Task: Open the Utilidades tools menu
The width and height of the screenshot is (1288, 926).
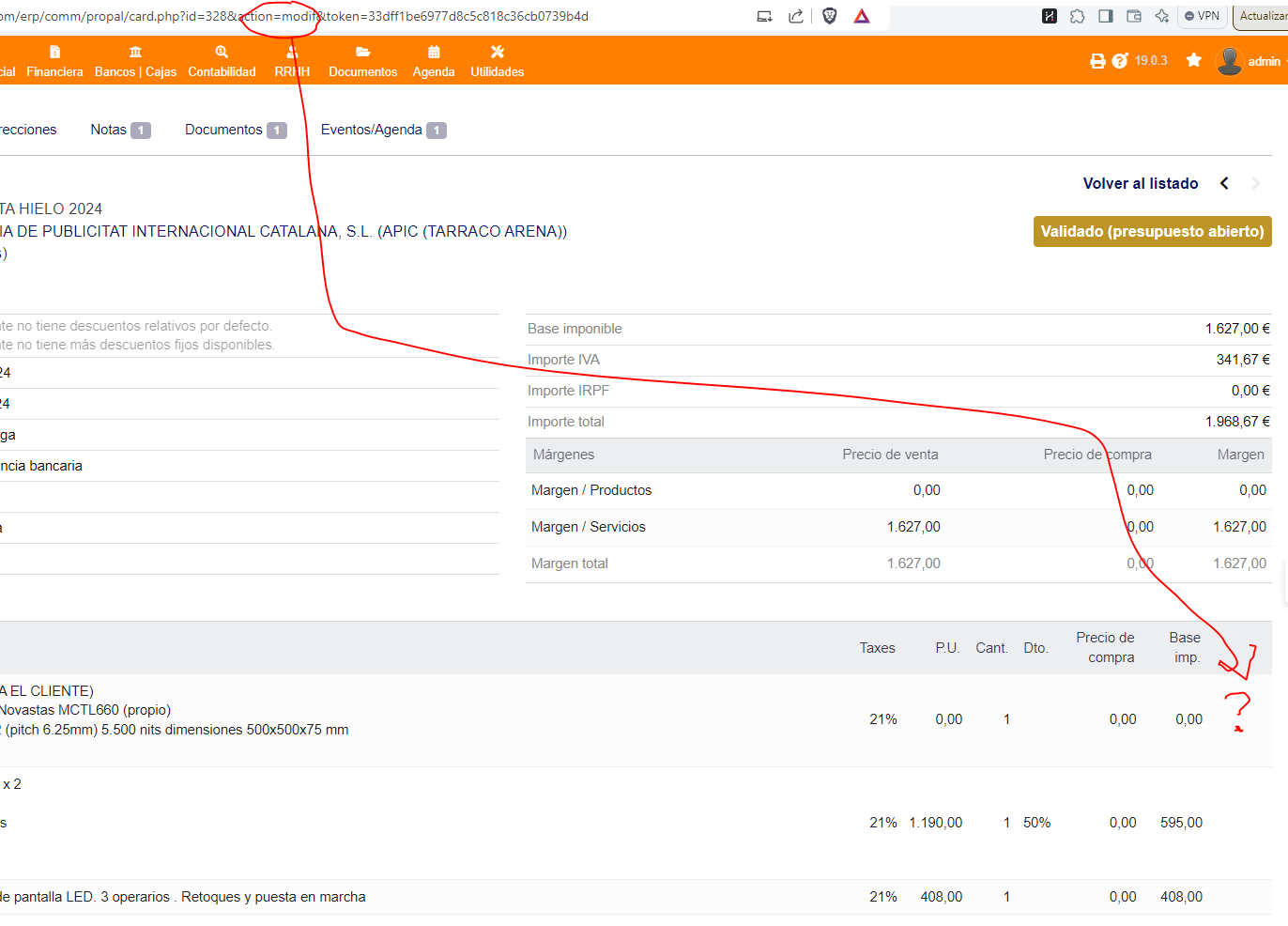Action: 497,62
